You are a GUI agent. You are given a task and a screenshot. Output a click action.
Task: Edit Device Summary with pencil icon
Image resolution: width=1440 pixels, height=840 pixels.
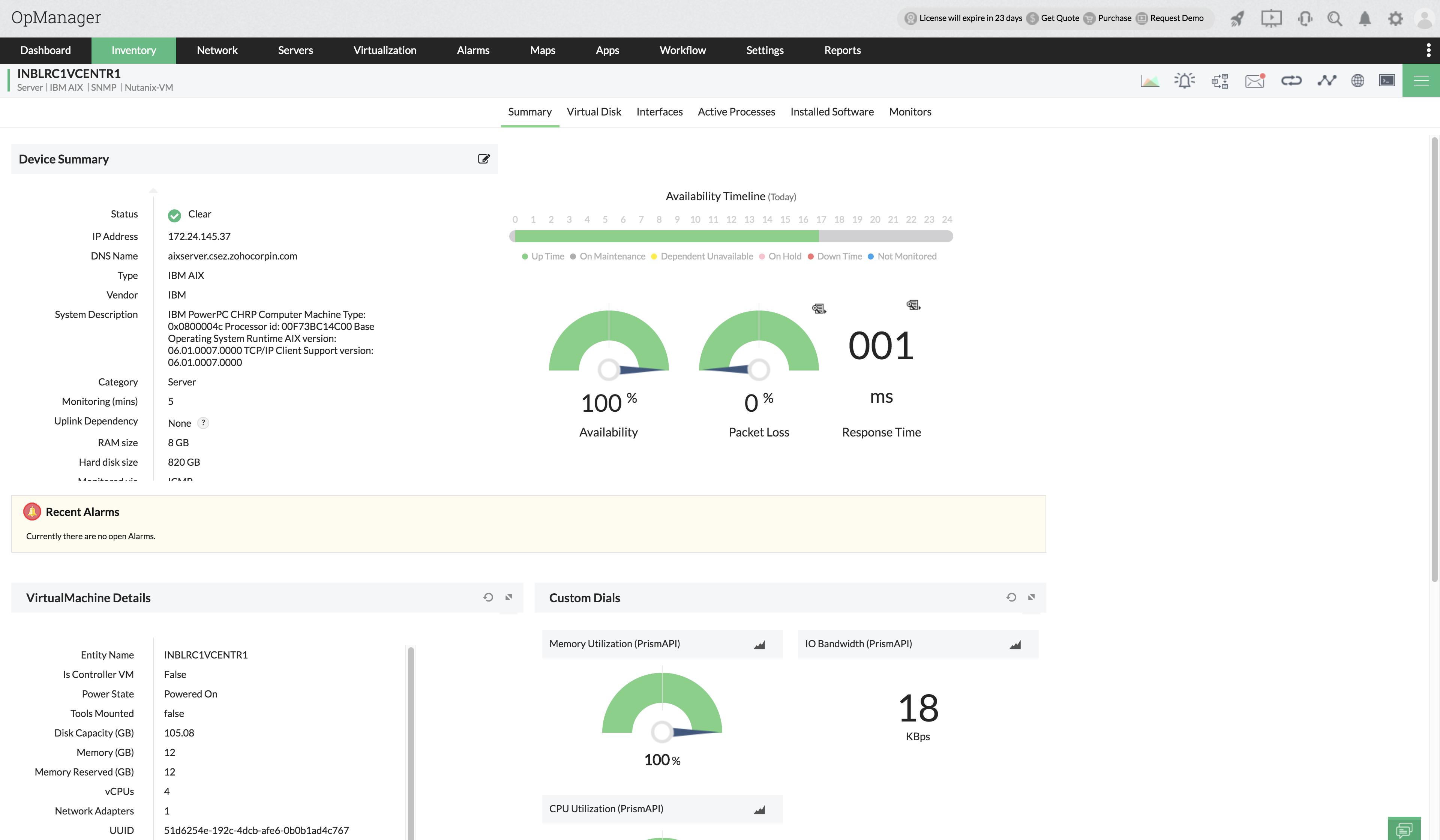pyautogui.click(x=483, y=159)
